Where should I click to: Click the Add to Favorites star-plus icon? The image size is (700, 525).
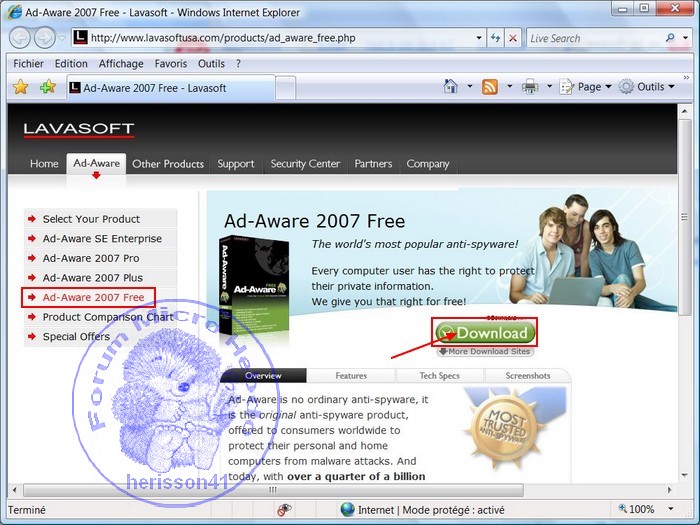coord(47,87)
